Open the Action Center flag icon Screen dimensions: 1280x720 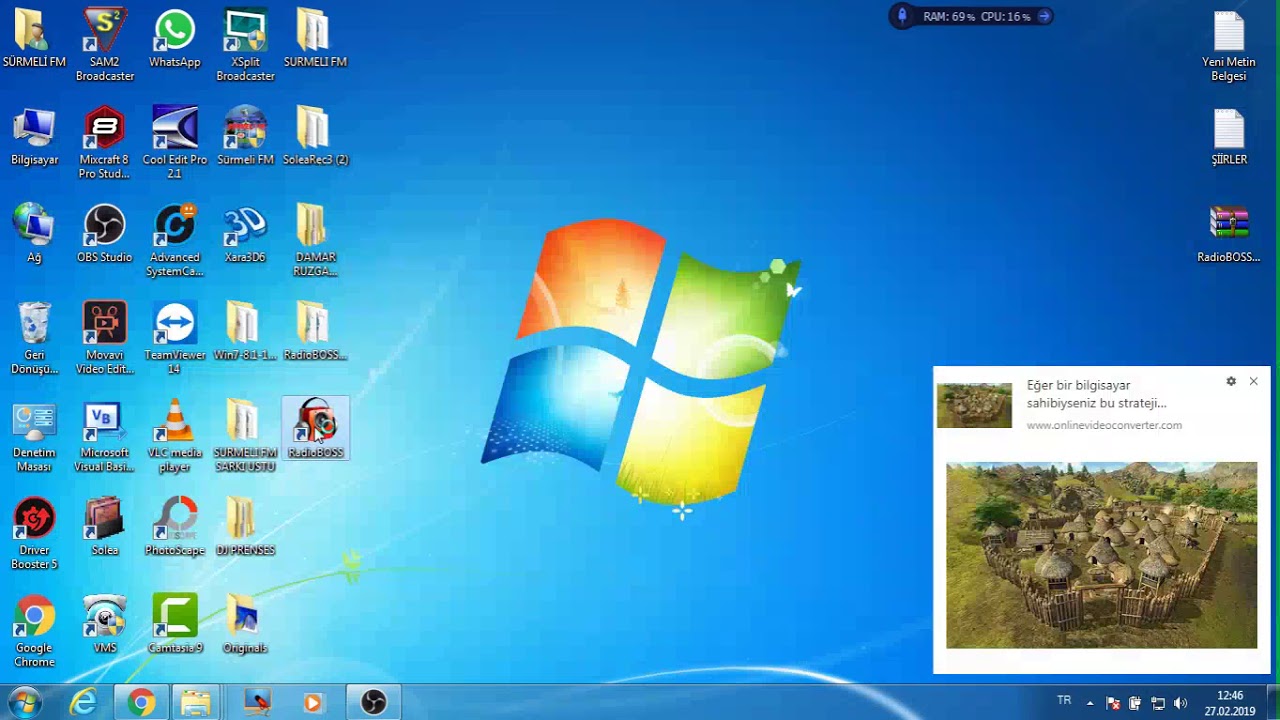(1112, 703)
